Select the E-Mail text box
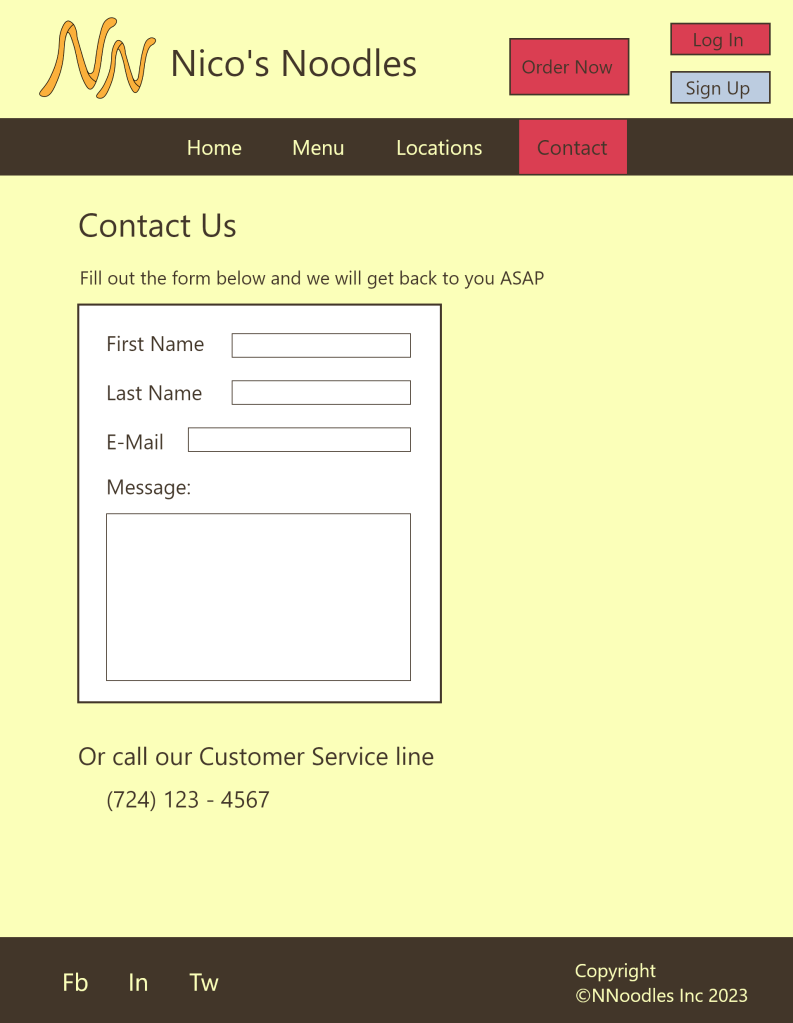This screenshot has height=1023, width=793. (299, 440)
